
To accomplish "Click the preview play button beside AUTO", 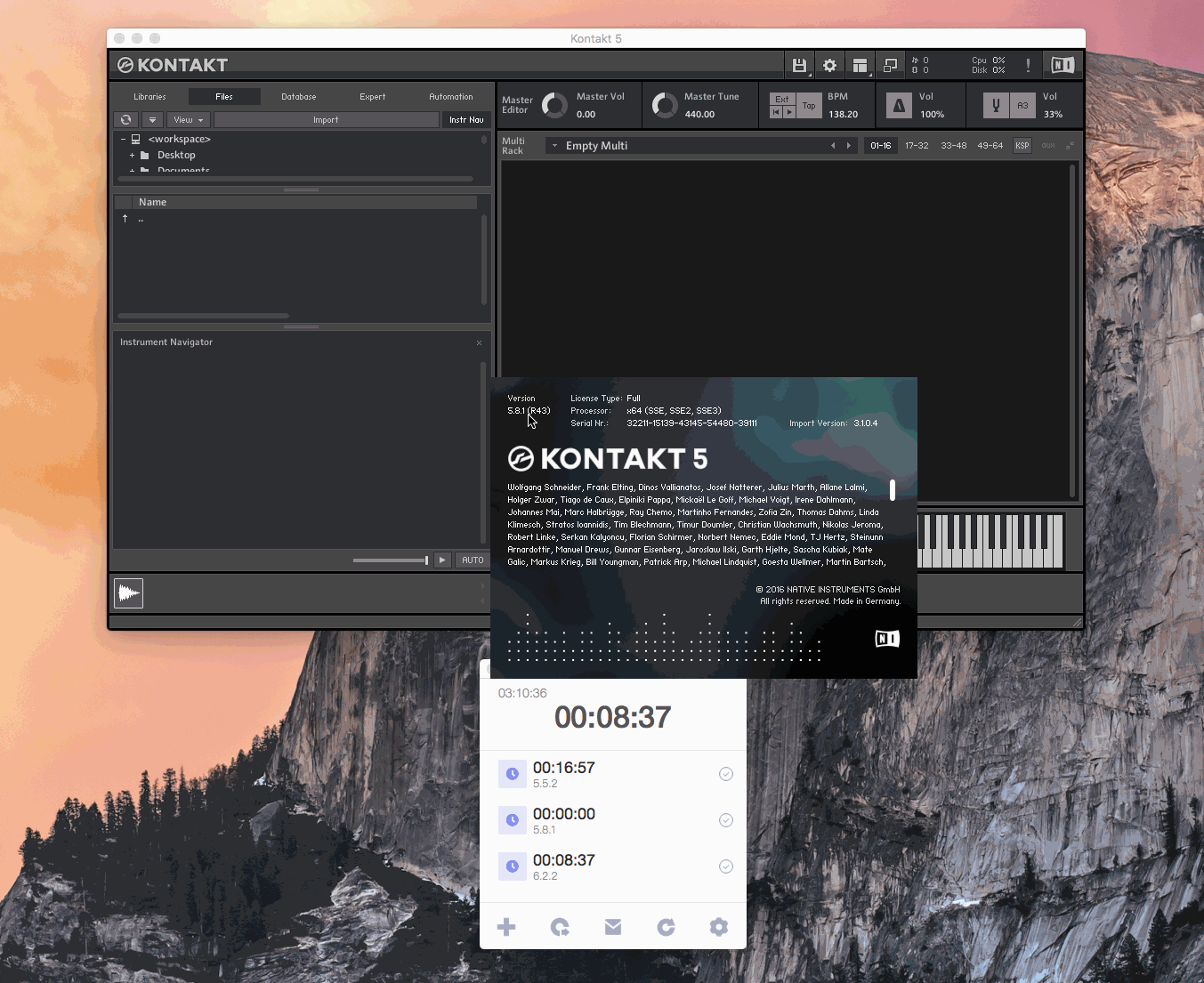I will 442,560.
